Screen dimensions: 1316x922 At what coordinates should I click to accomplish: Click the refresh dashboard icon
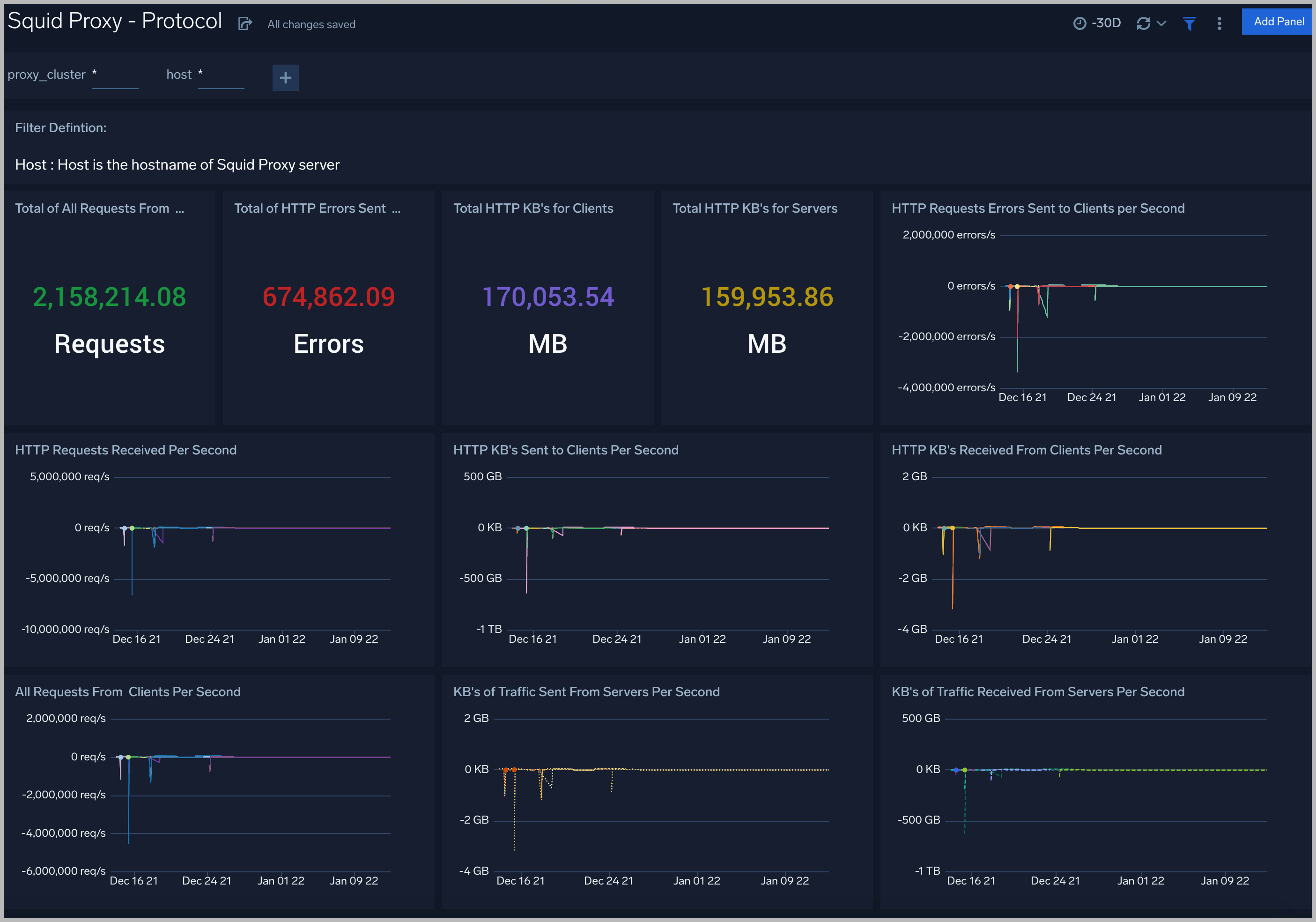pos(1143,23)
